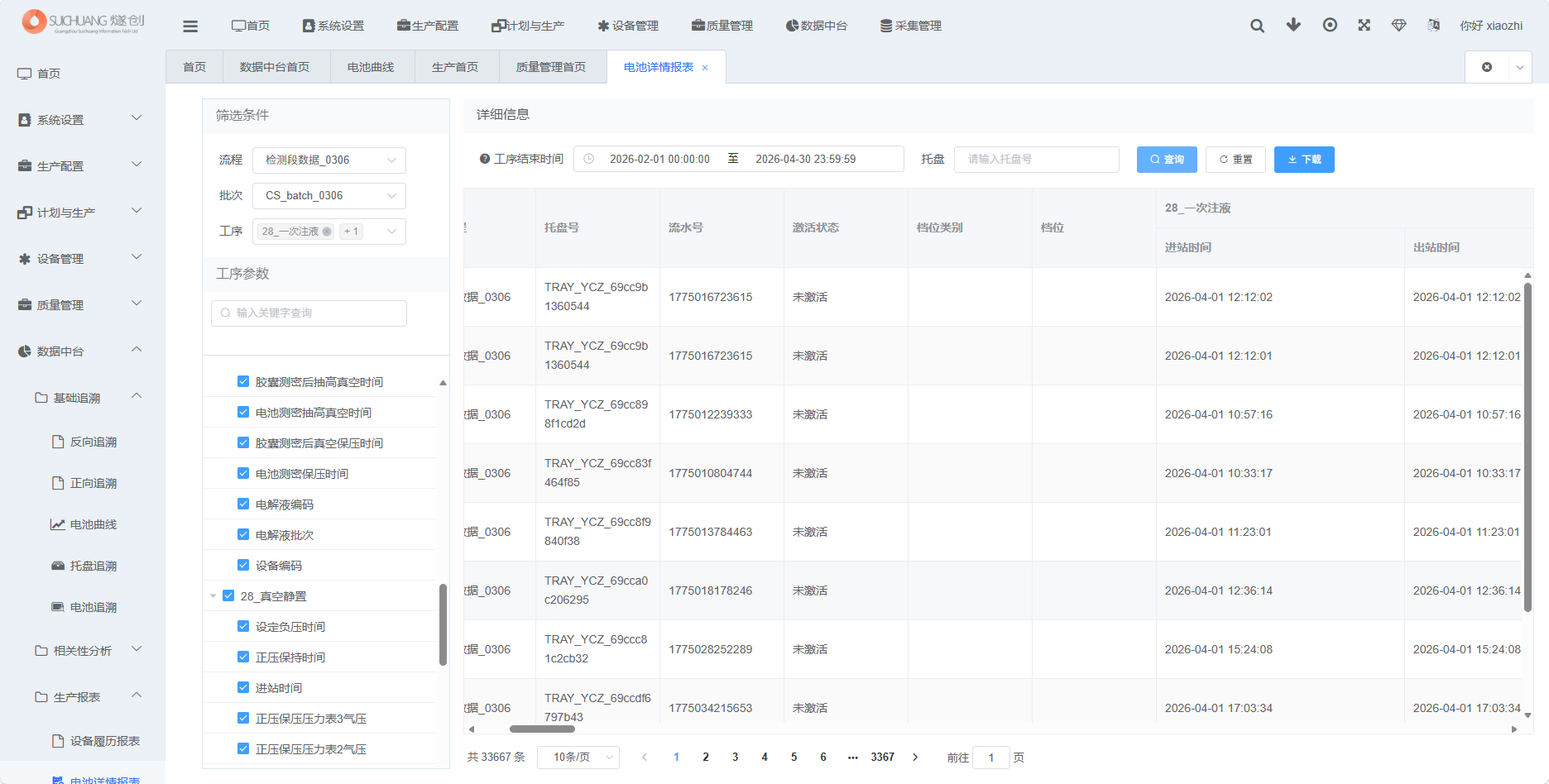Click the help icon beside 工序结束时间
Screen dimensions: 1549x784
(x=485, y=159)
